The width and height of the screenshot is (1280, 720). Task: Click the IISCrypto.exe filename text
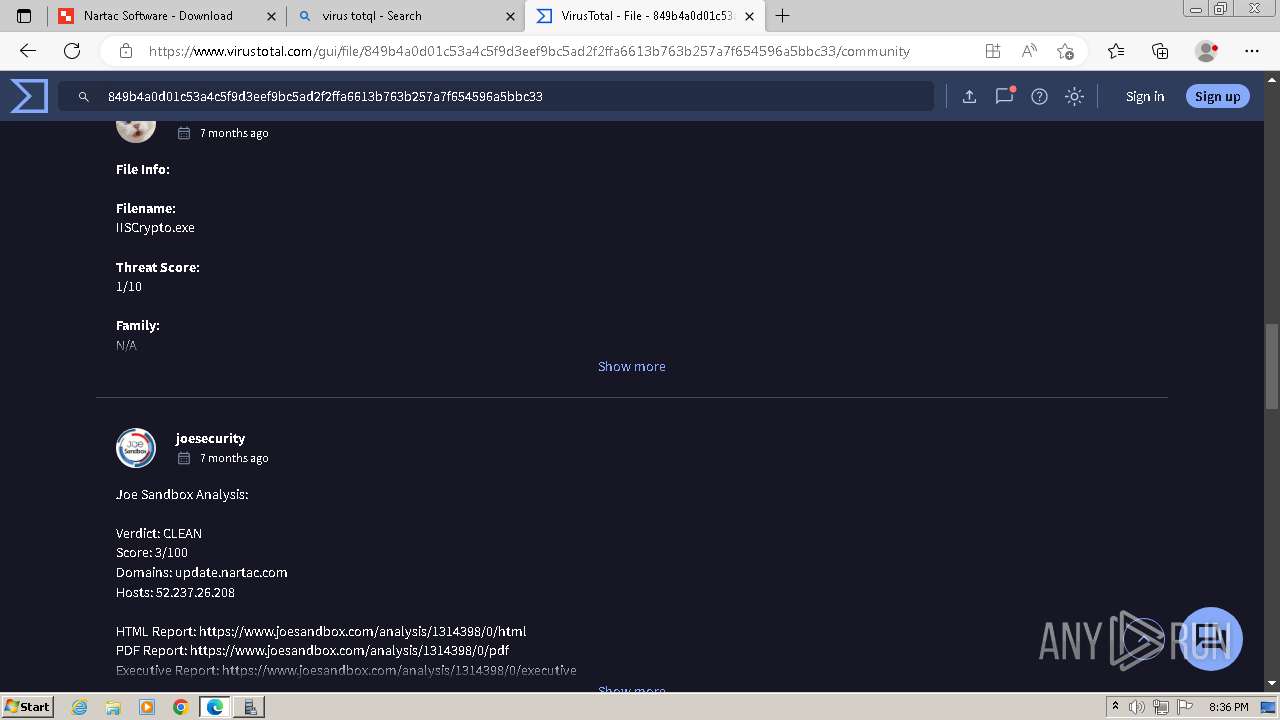click(x=155, y=227)
